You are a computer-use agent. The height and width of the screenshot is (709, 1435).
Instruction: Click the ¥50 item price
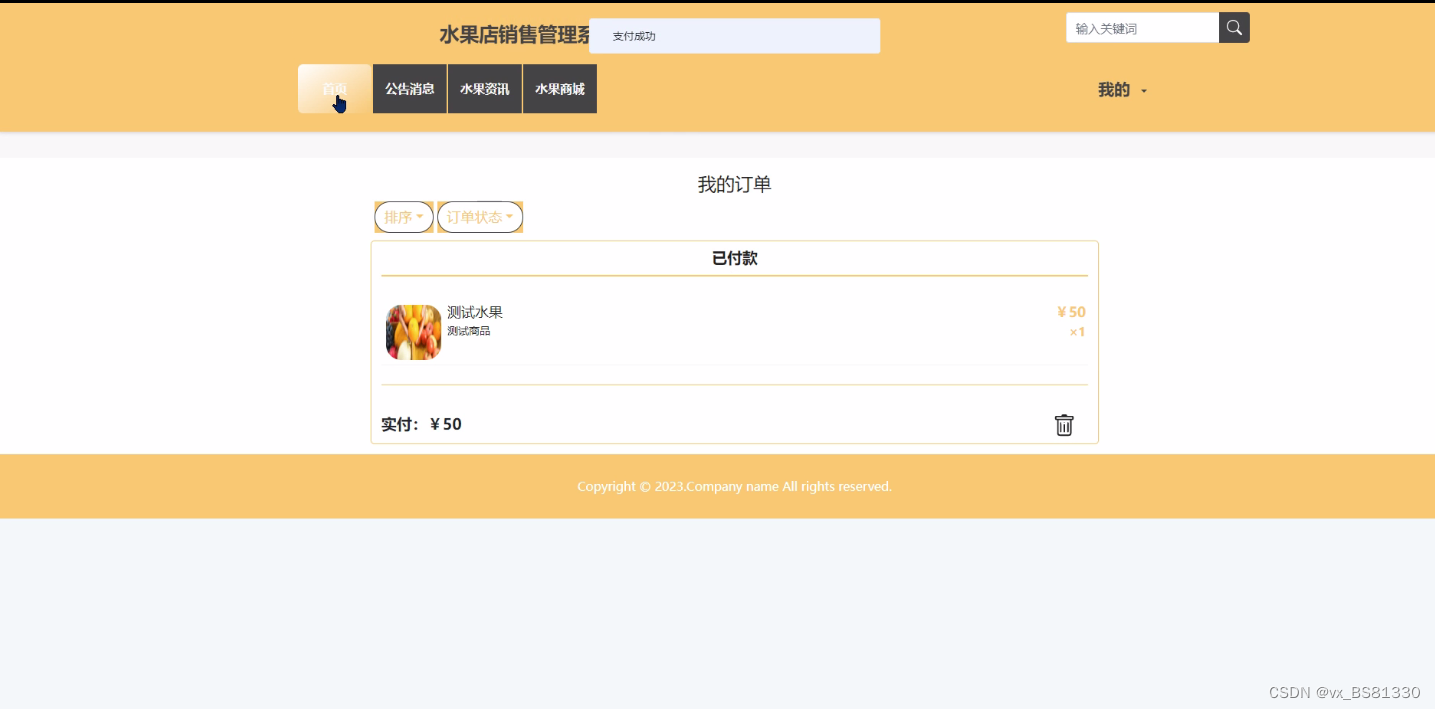(1071, 312)
